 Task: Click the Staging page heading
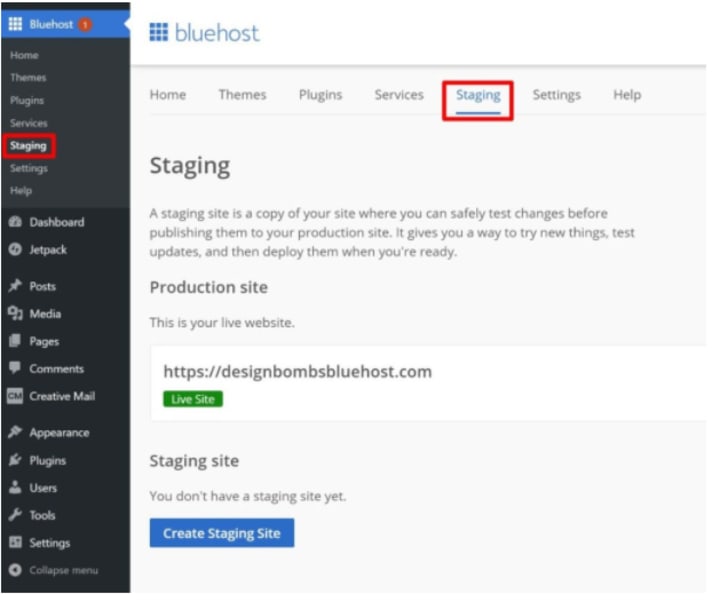tap(190, 166)
